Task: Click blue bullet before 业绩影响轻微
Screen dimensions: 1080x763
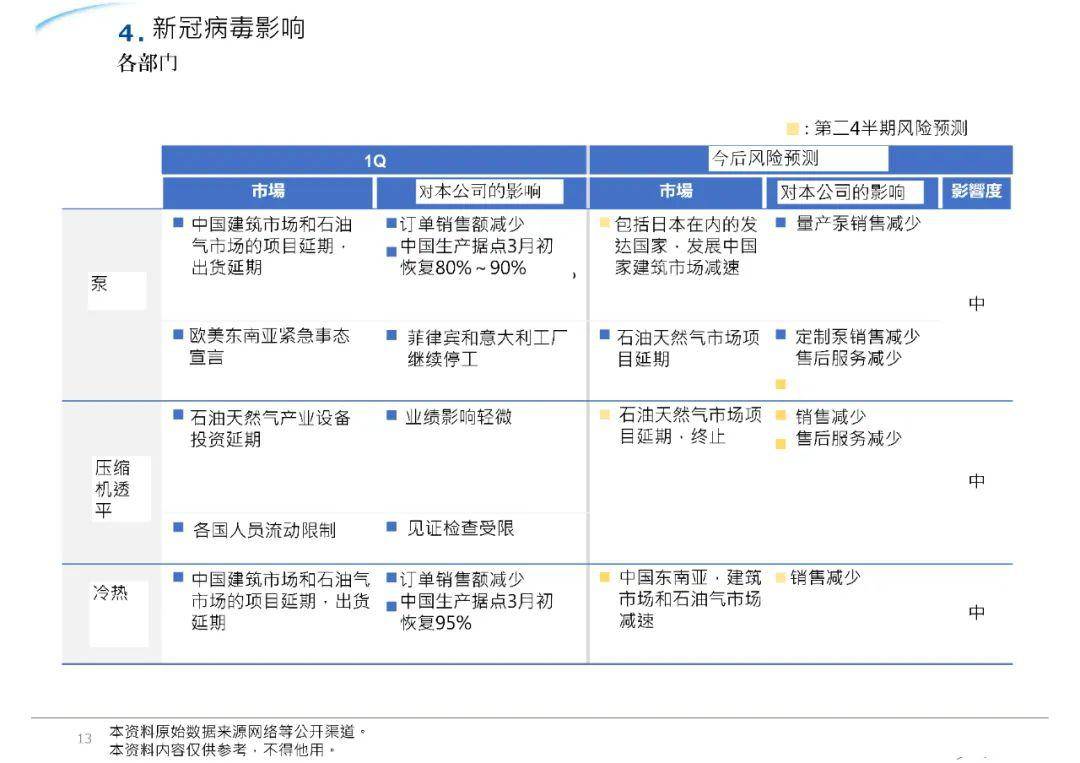Action: click(x=391, y=415)
